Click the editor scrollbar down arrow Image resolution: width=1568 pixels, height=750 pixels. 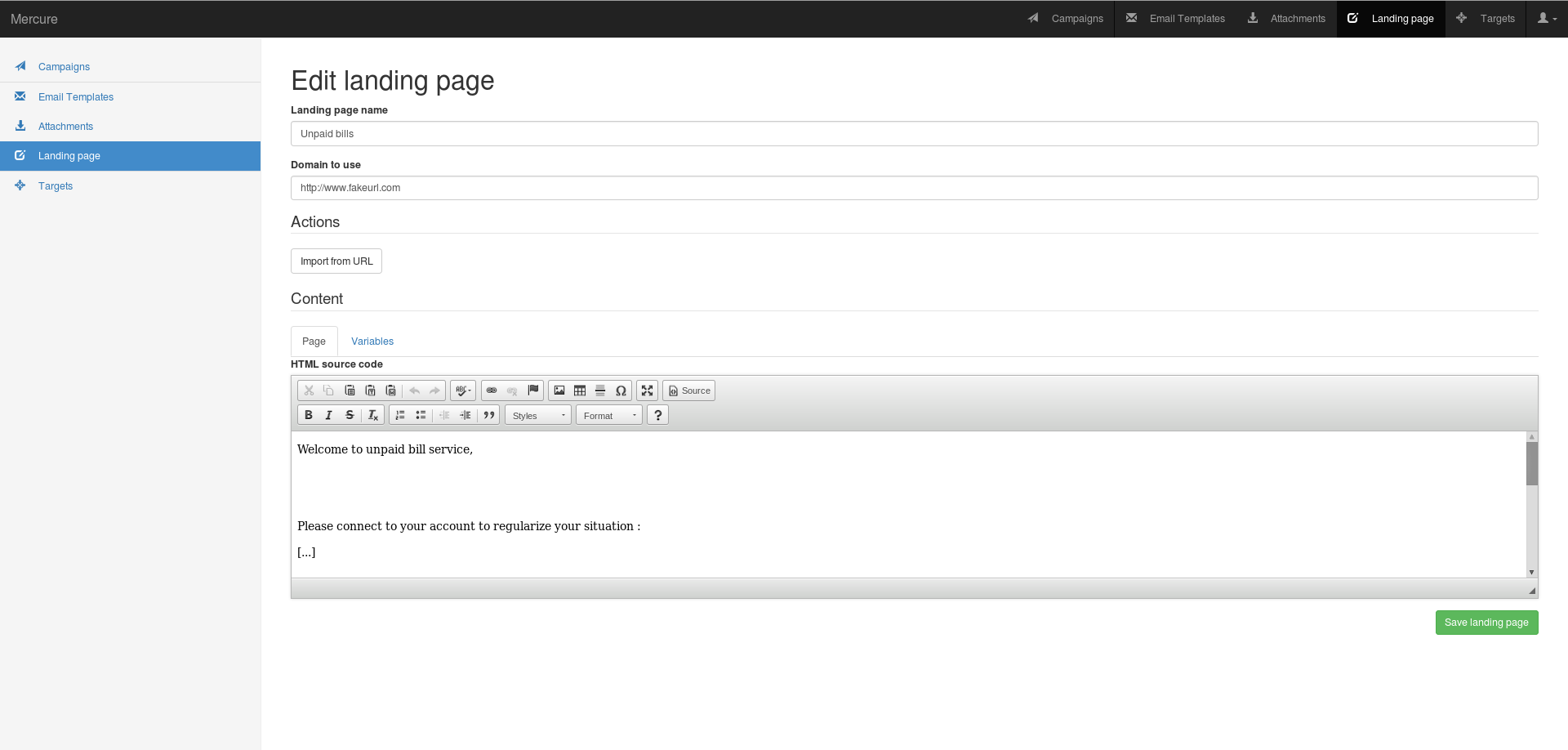(1532, 572)
